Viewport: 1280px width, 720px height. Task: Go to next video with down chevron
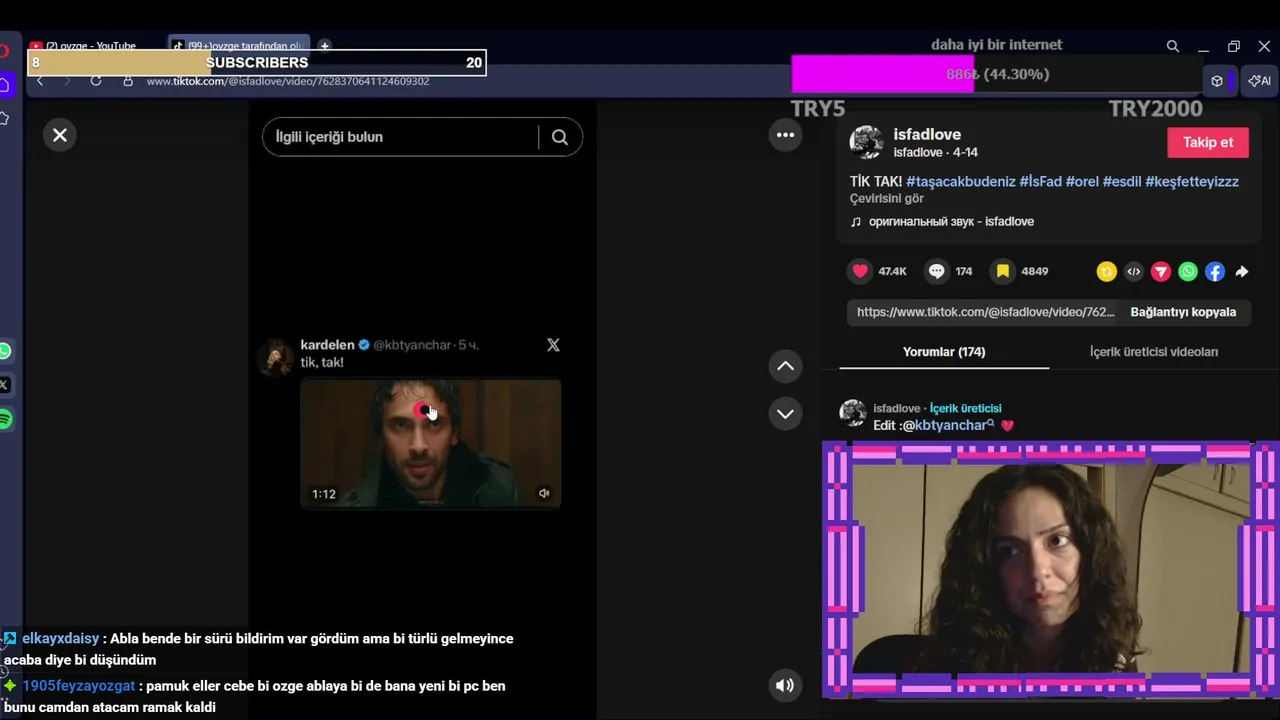(786, 413)
